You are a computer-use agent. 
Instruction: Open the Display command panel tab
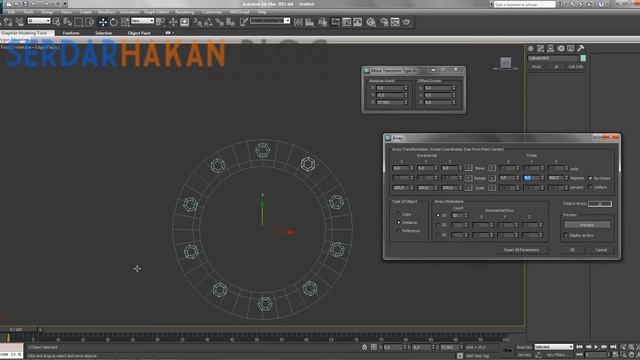tap(571, 49)
